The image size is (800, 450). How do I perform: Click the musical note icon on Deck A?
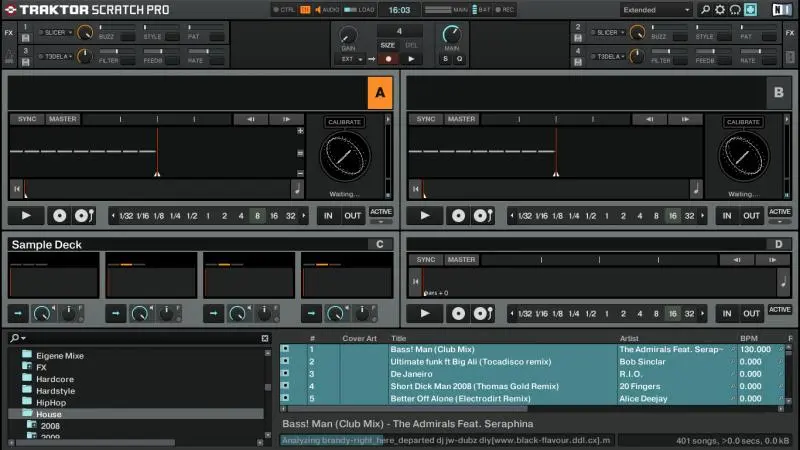tap(296, 188)
